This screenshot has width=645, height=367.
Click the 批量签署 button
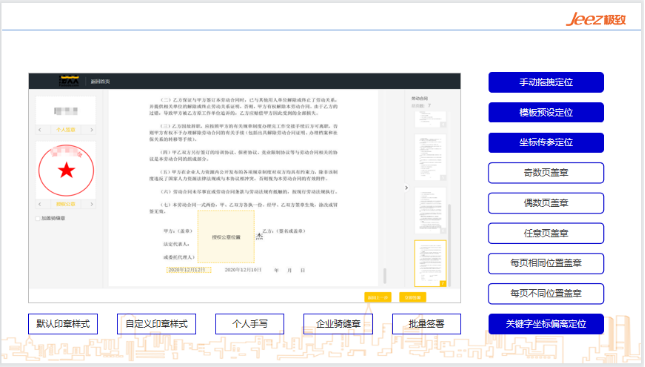click(426, 324)
